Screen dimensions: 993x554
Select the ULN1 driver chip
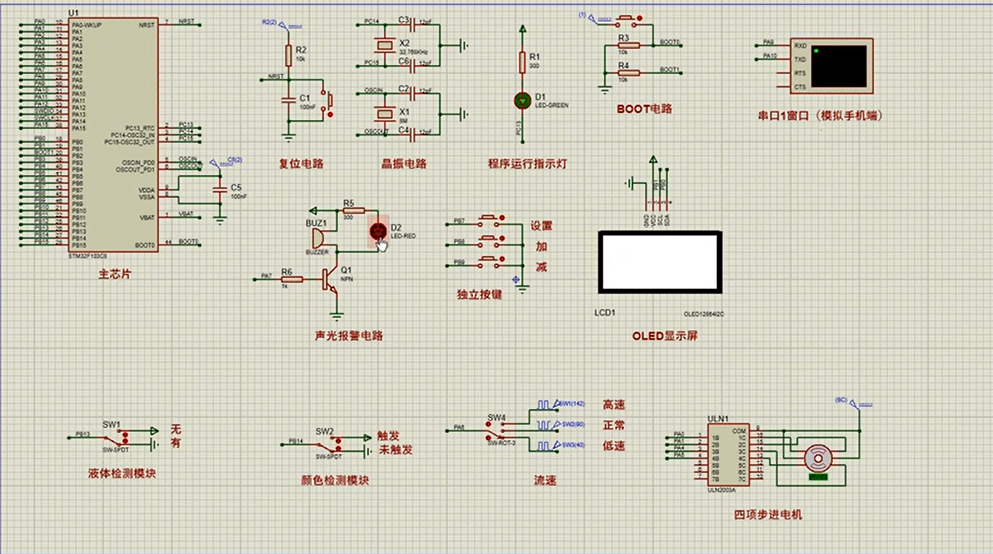pos(728,455)
